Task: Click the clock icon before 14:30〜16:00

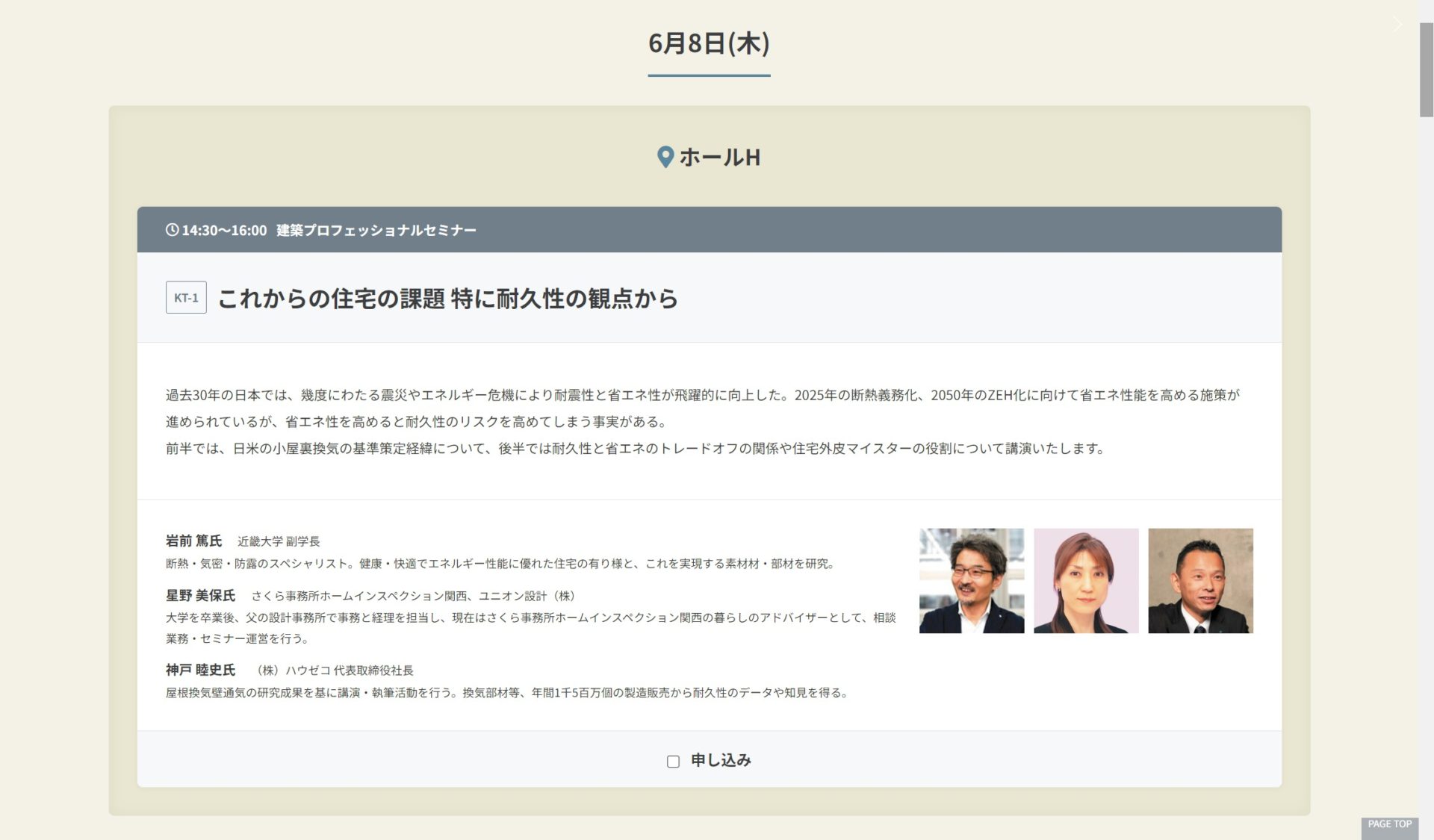Action: pyautogui.click(x=172, y=230)
